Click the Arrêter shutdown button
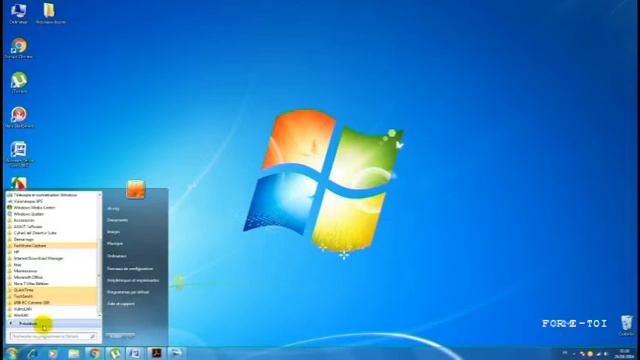 pyautogui.click(x=116, y=336)
